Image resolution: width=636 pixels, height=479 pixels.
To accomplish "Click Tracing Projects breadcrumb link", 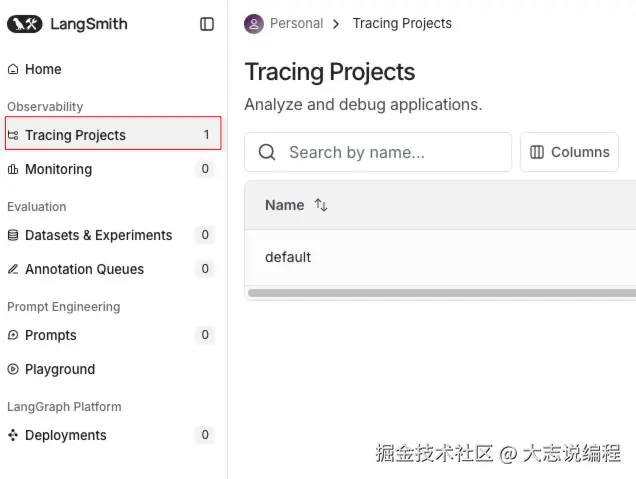I will [402, 24].
